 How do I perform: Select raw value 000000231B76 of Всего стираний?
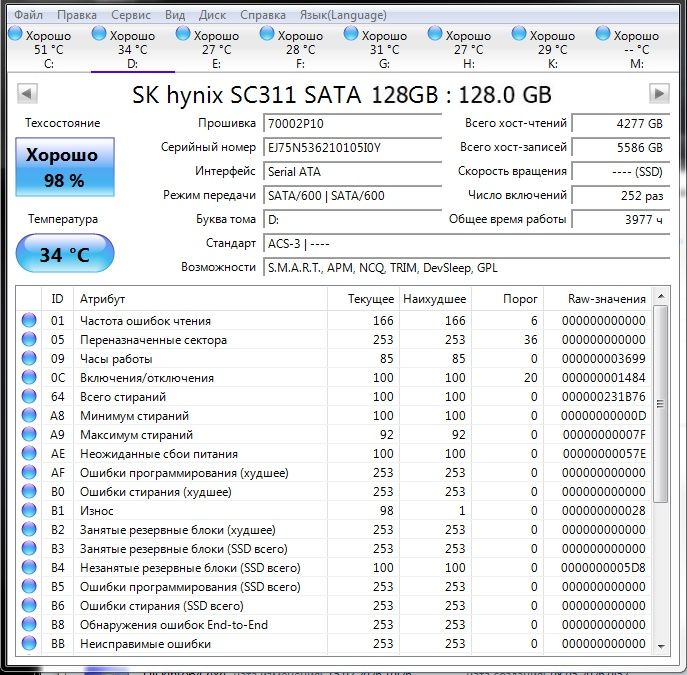point(603,397)
